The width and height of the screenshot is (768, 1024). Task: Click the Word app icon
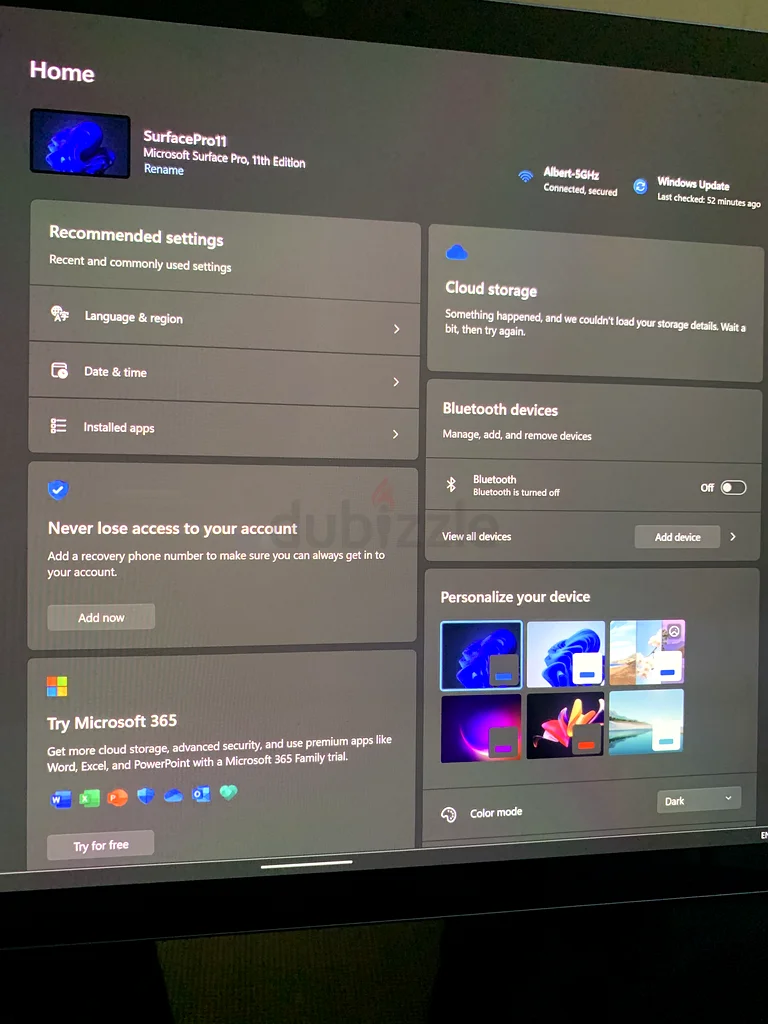61,798
